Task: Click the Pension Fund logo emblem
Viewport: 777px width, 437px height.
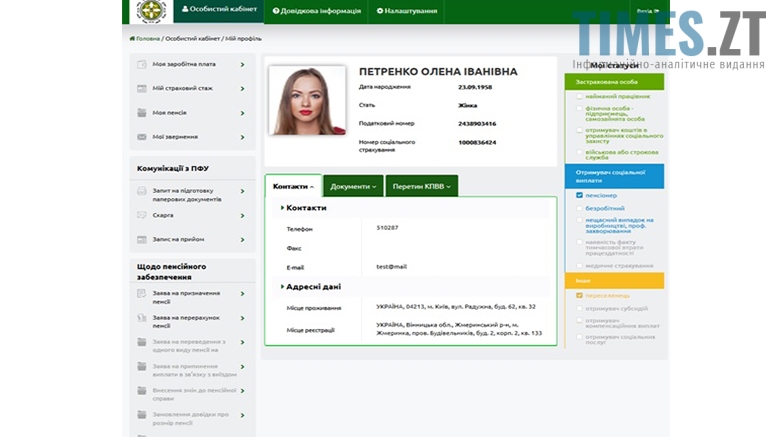Action: [x=151, y=11]
